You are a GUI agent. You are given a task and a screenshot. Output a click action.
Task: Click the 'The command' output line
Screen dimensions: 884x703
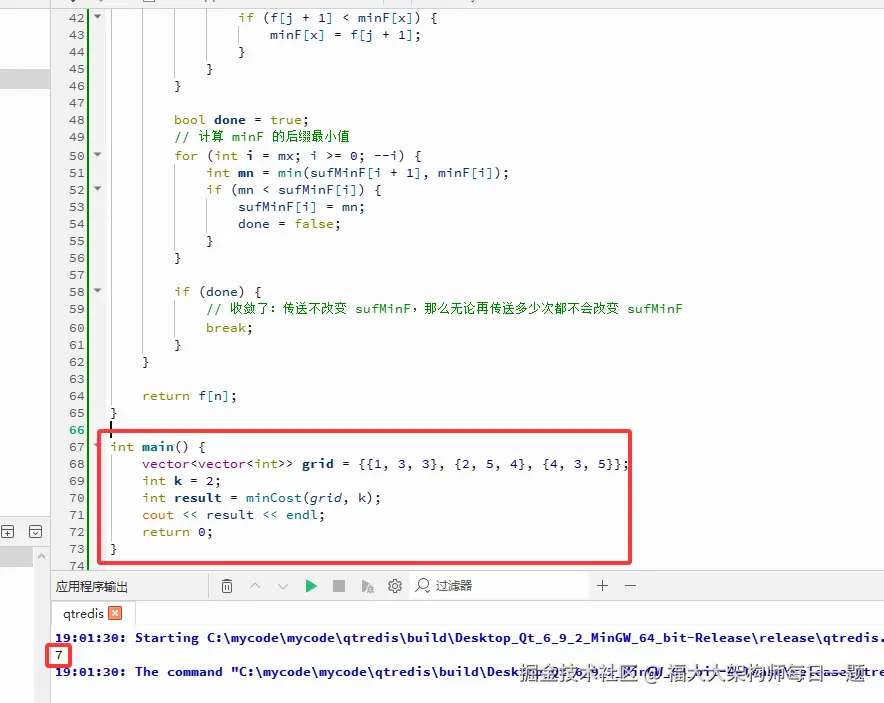tap(469, 672)
